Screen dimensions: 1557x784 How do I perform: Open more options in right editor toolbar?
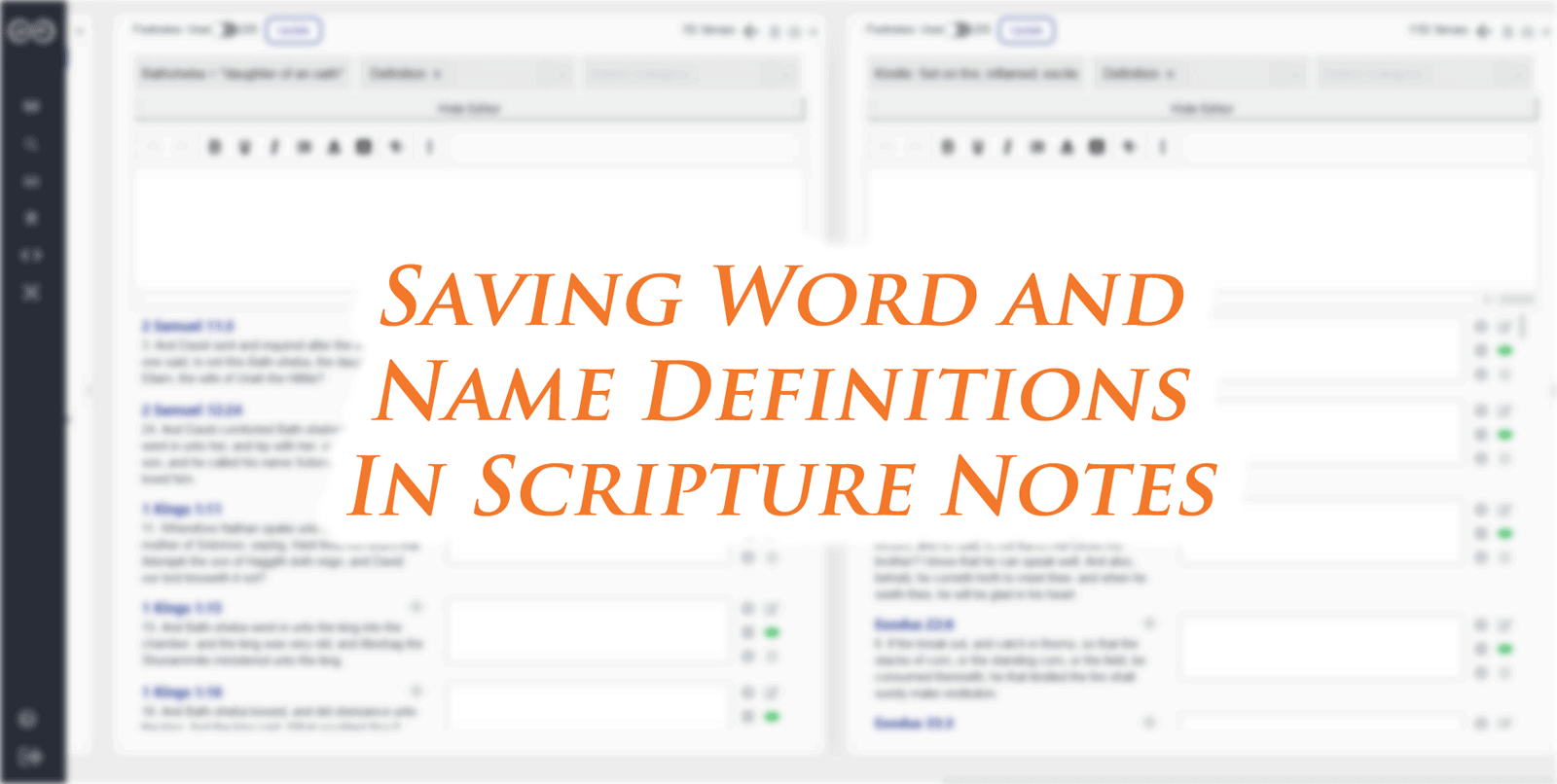1162,147
